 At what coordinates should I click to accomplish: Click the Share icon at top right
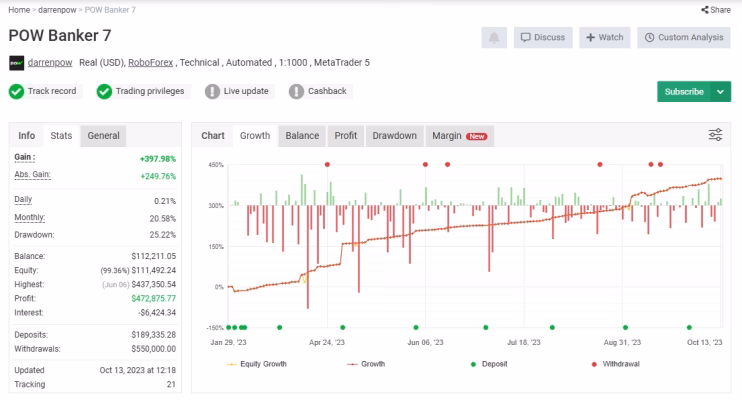(x=705, y=9)
